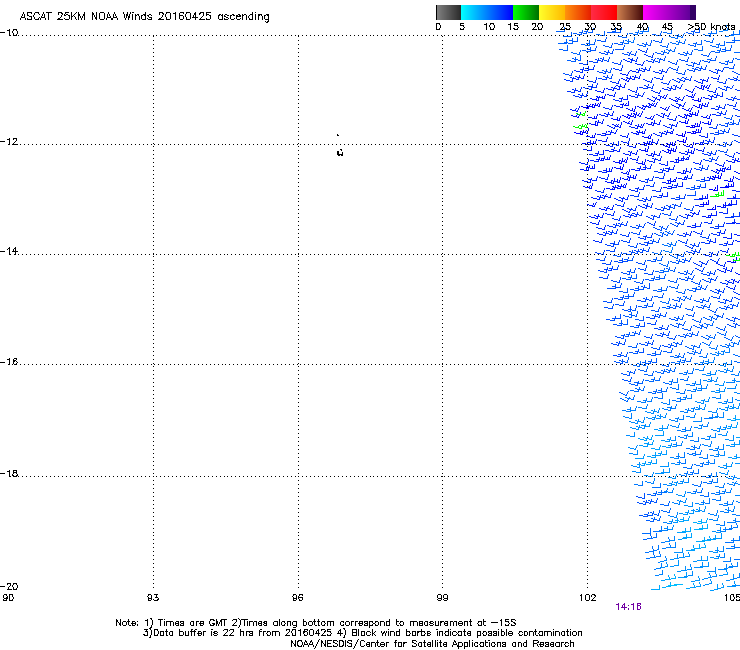Viewport: 740px width, 650px height.
Task: Click the '-18' latitude axis label
Action: coord(9,473)
